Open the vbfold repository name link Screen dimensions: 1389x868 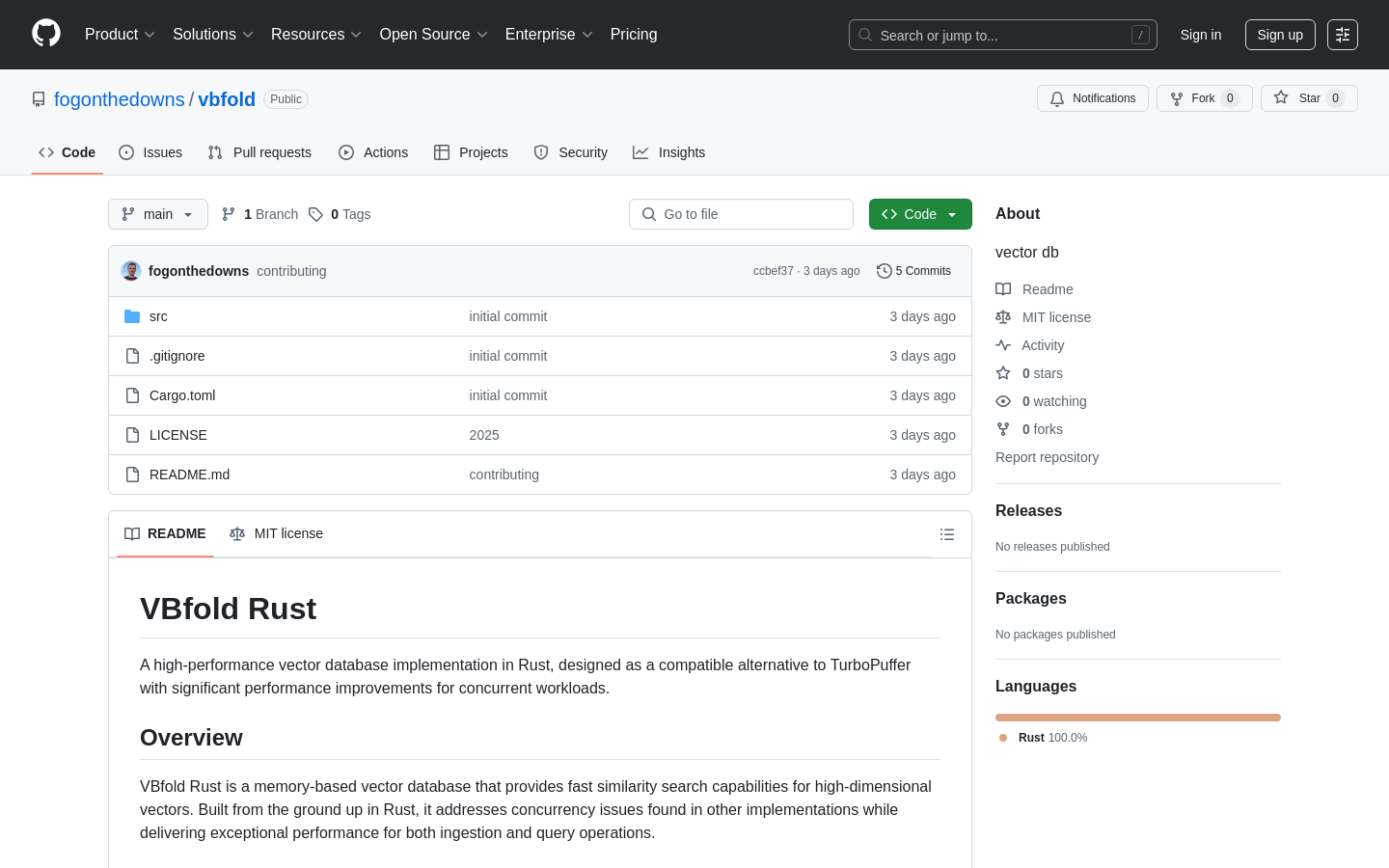click(227, 99)
